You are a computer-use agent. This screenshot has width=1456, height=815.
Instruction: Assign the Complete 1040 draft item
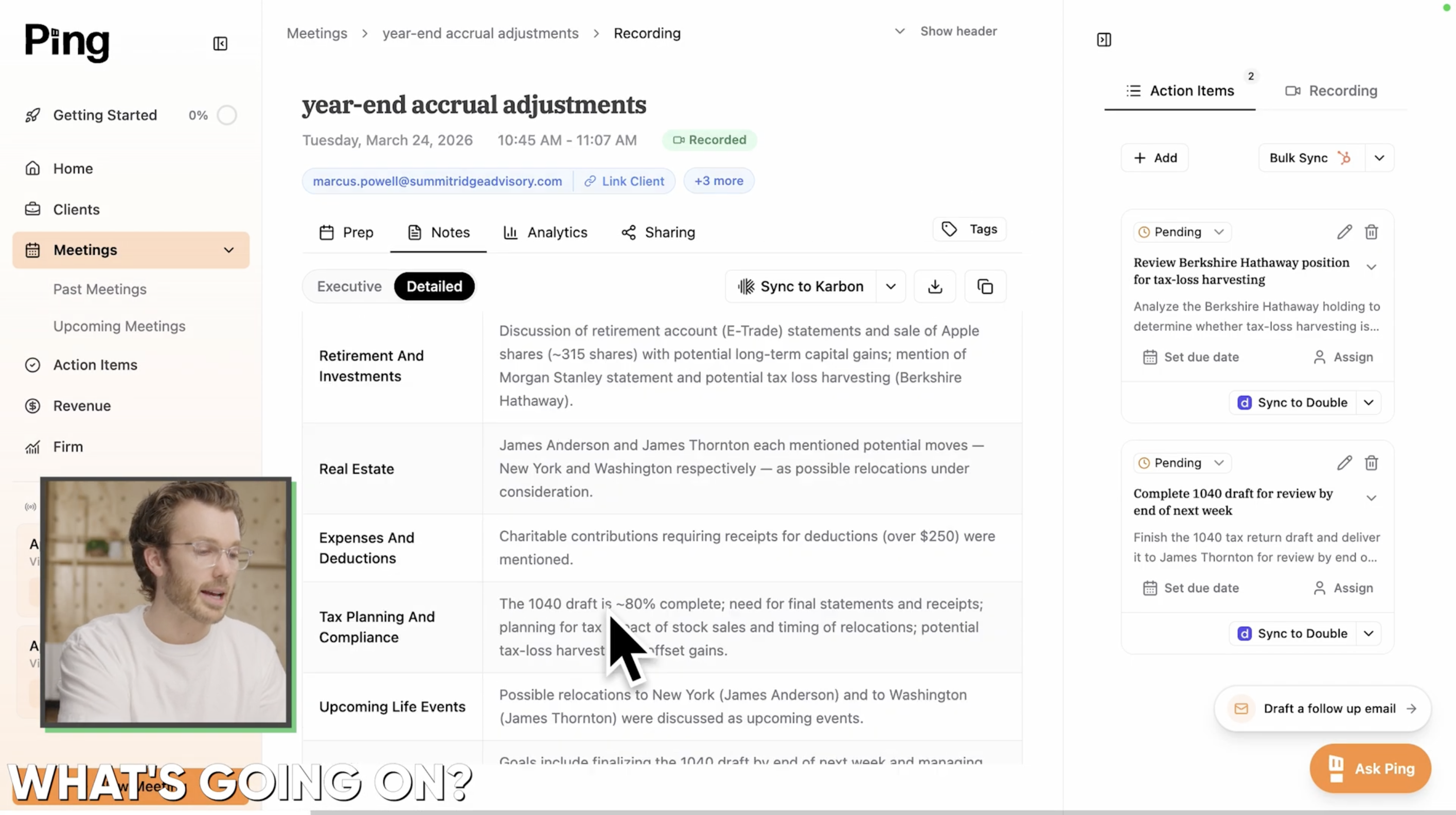[1343, 589]
